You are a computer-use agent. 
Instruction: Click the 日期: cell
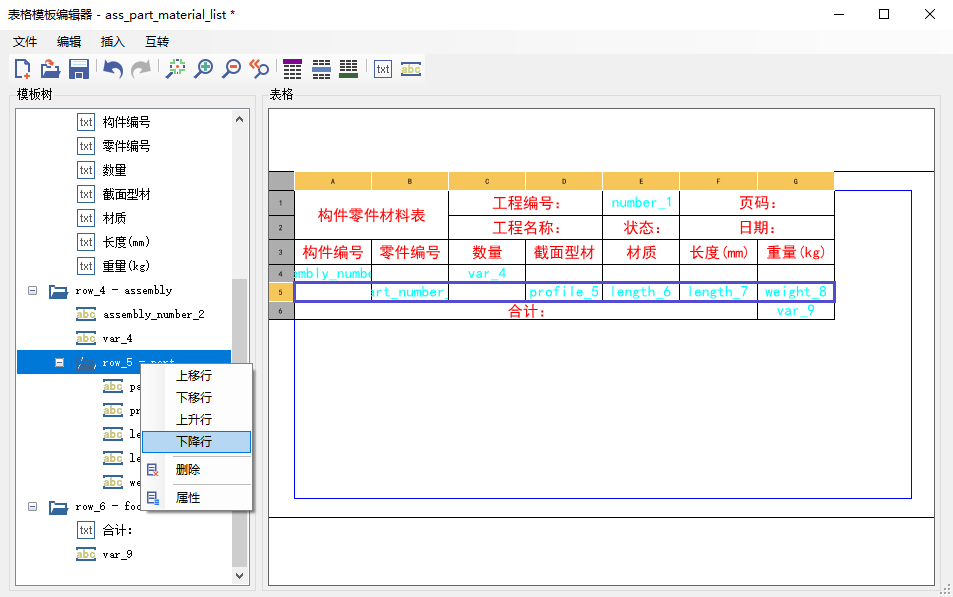(x=757, y=228)
